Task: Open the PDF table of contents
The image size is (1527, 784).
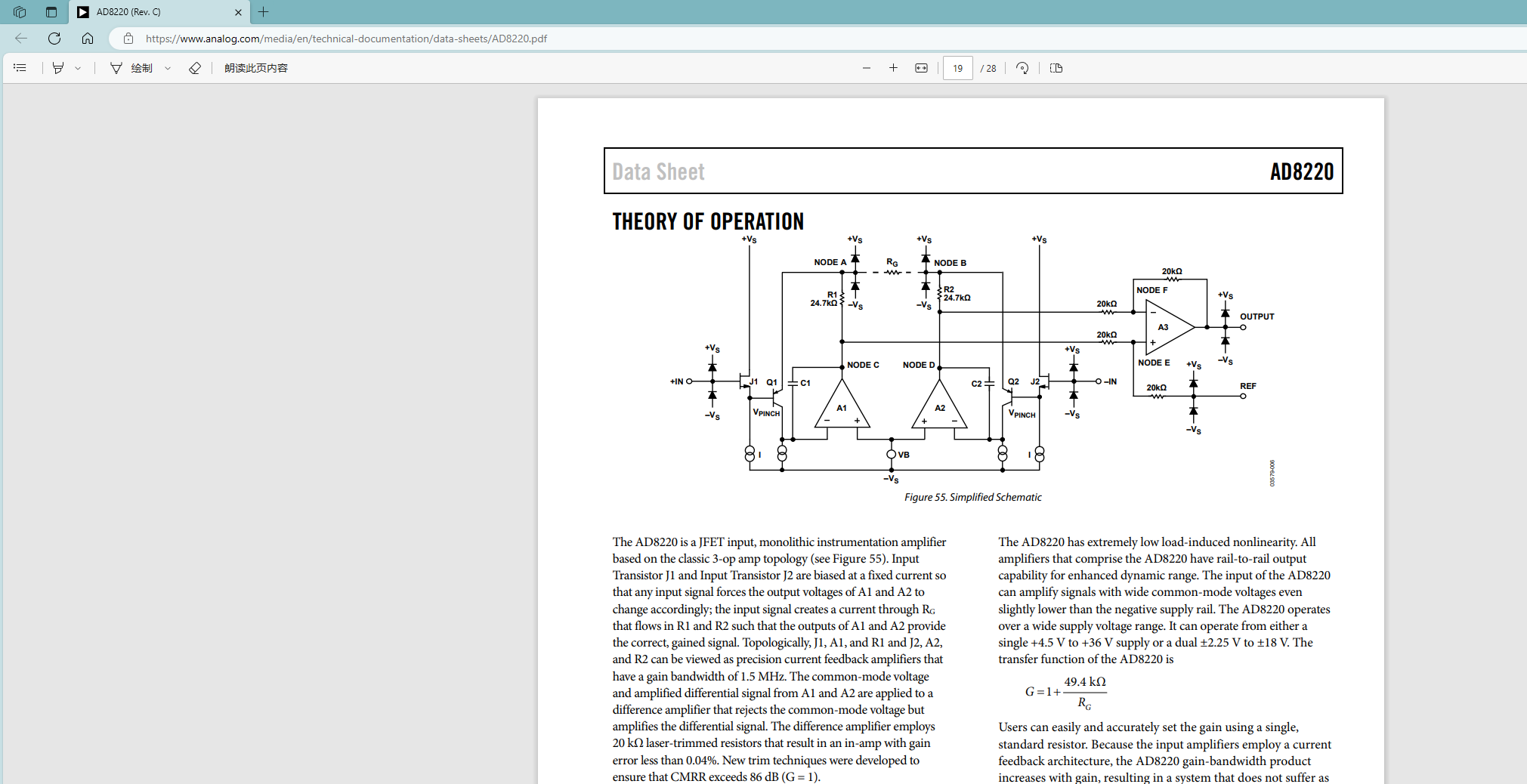Action: coord(20,68)
